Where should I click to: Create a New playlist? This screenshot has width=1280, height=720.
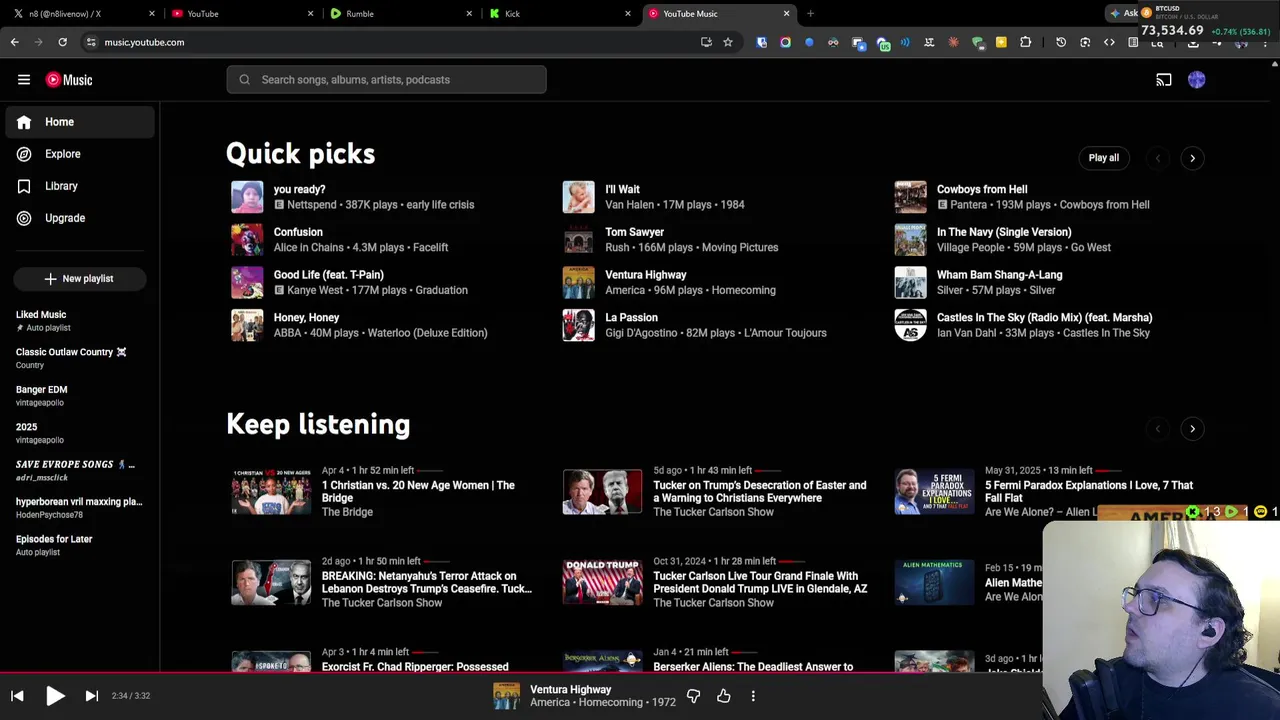tap(80, 279)
